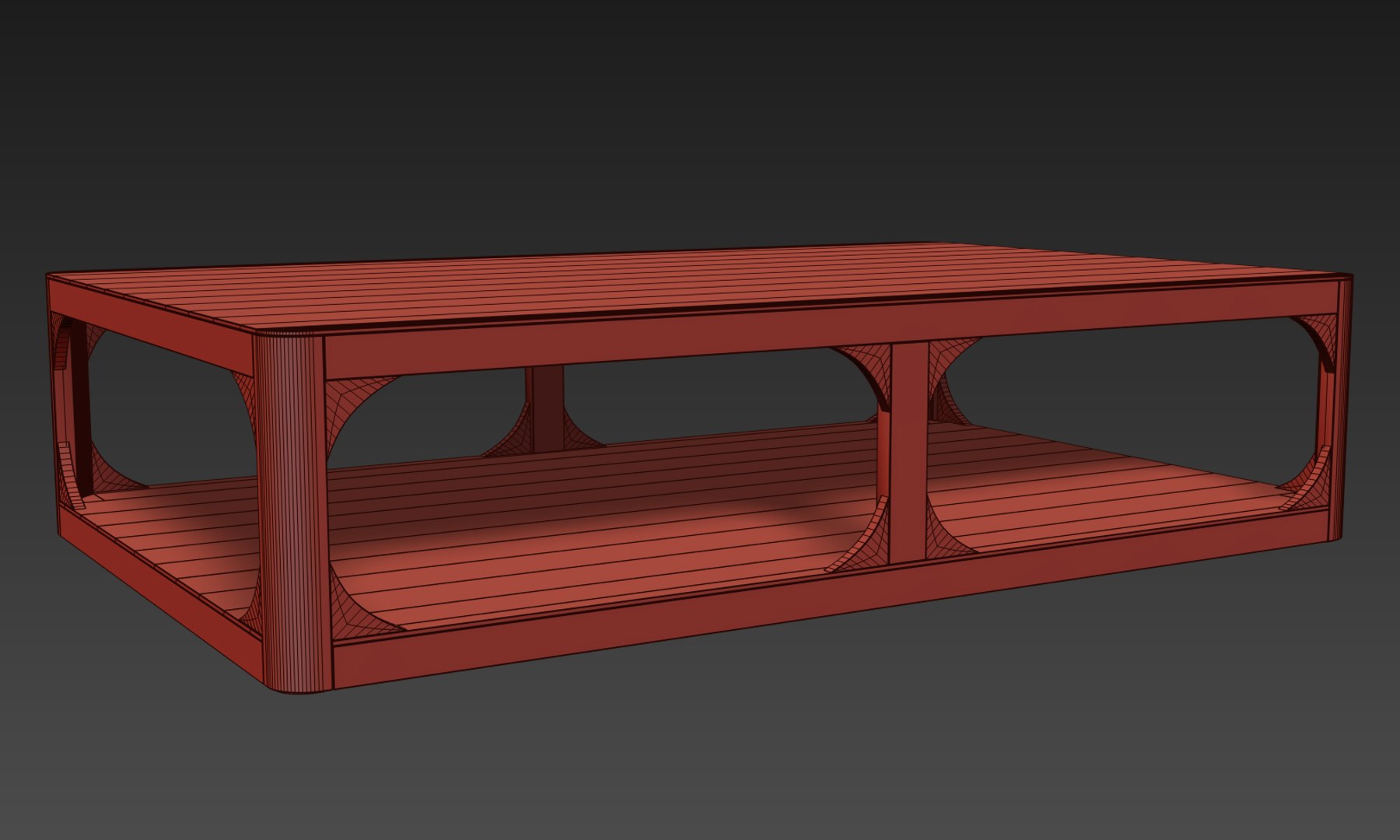Select the table top planked surface

pyautogui.click(x=700, y=288)
